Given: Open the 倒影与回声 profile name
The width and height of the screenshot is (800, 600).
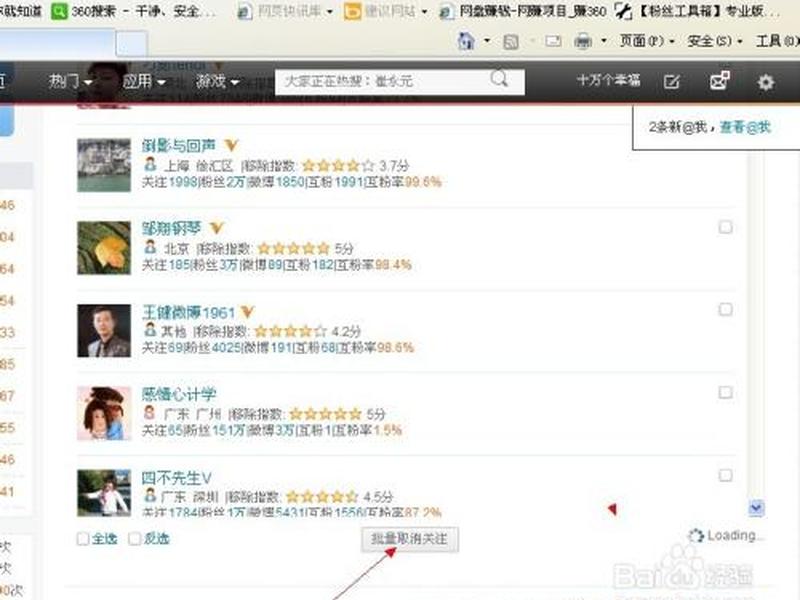Looking at the screenshot, I should [x=179, y=145].
